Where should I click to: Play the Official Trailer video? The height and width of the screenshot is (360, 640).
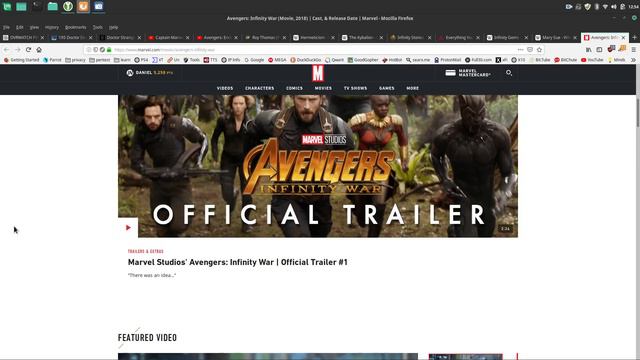128,228
